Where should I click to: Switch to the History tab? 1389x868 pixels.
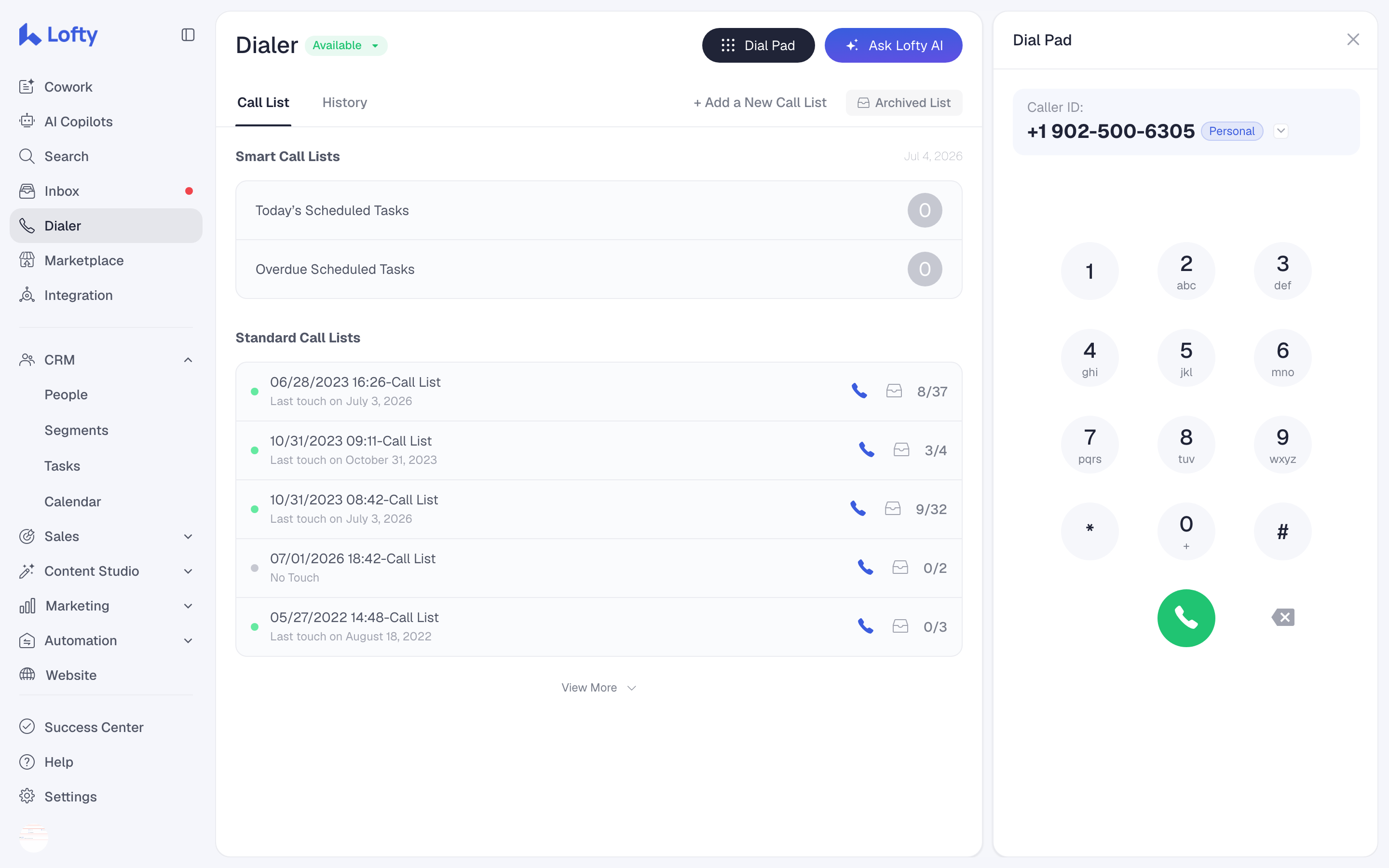pos(344,103)
